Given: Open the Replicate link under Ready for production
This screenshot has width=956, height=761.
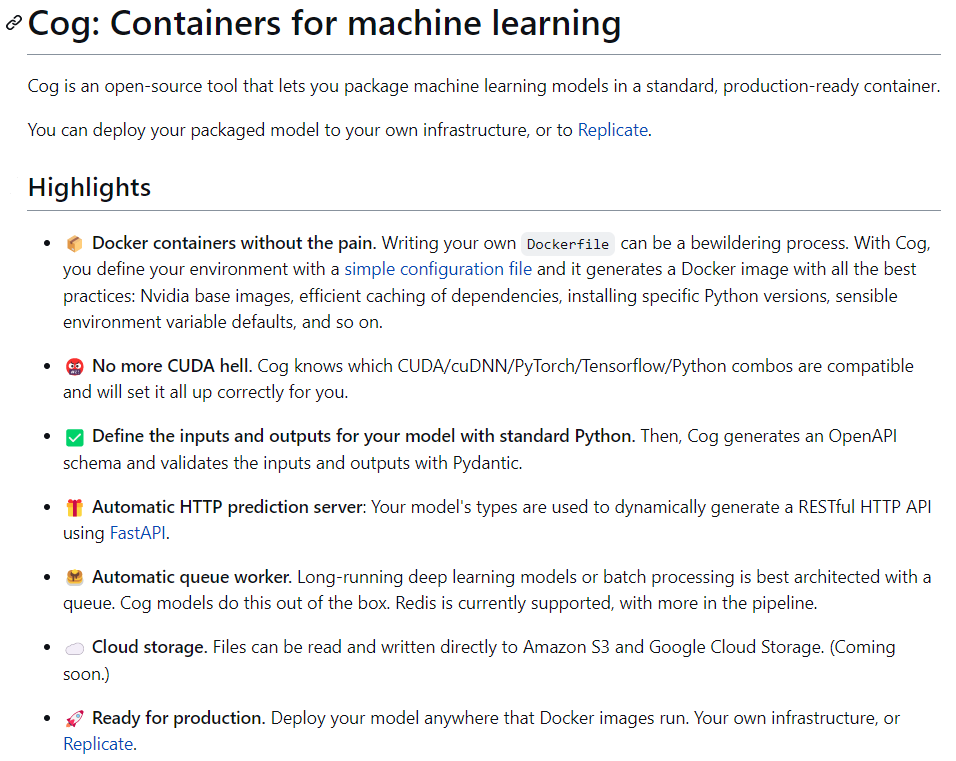Looking at the screenshot, I should (98, 744).
